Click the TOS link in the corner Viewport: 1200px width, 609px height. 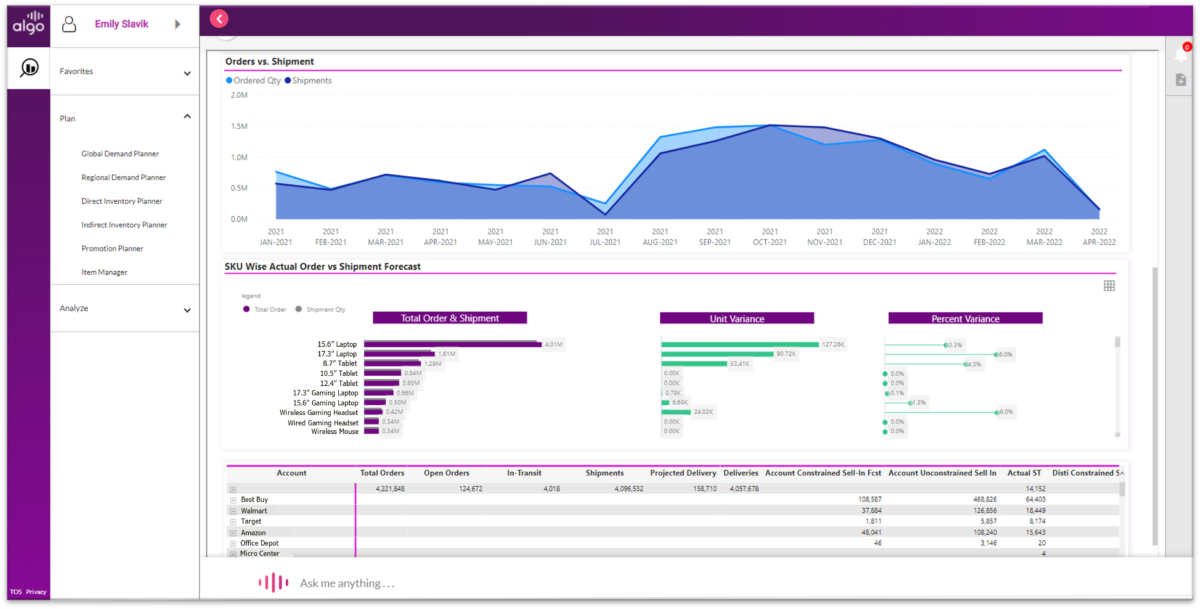click(x=15, y=591)
